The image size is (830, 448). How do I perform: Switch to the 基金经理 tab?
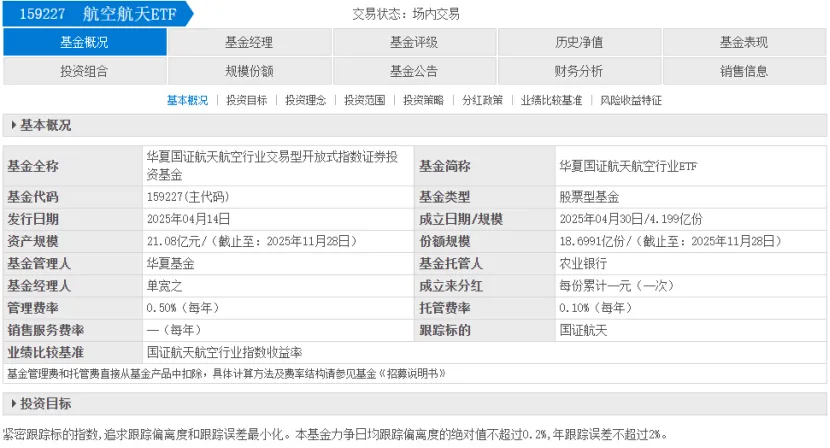click(x=249, y=42)
